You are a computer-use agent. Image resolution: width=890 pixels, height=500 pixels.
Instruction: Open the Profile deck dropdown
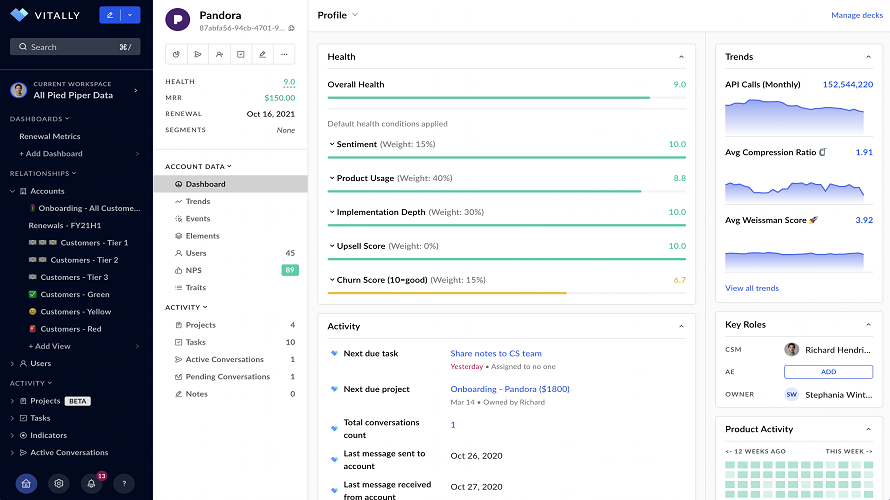click(338, 15)
